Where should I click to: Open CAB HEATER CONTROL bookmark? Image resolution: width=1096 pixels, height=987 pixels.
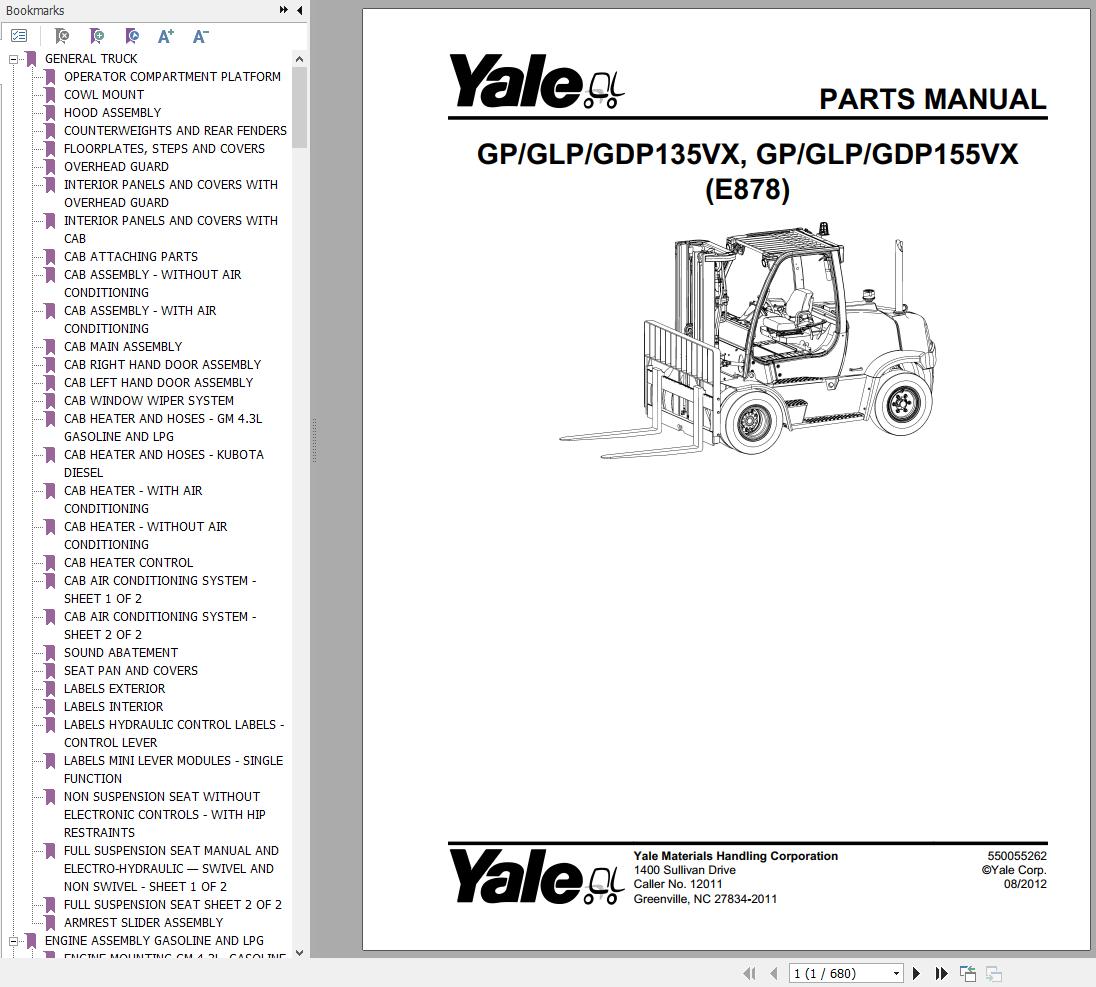pos(129,563)
